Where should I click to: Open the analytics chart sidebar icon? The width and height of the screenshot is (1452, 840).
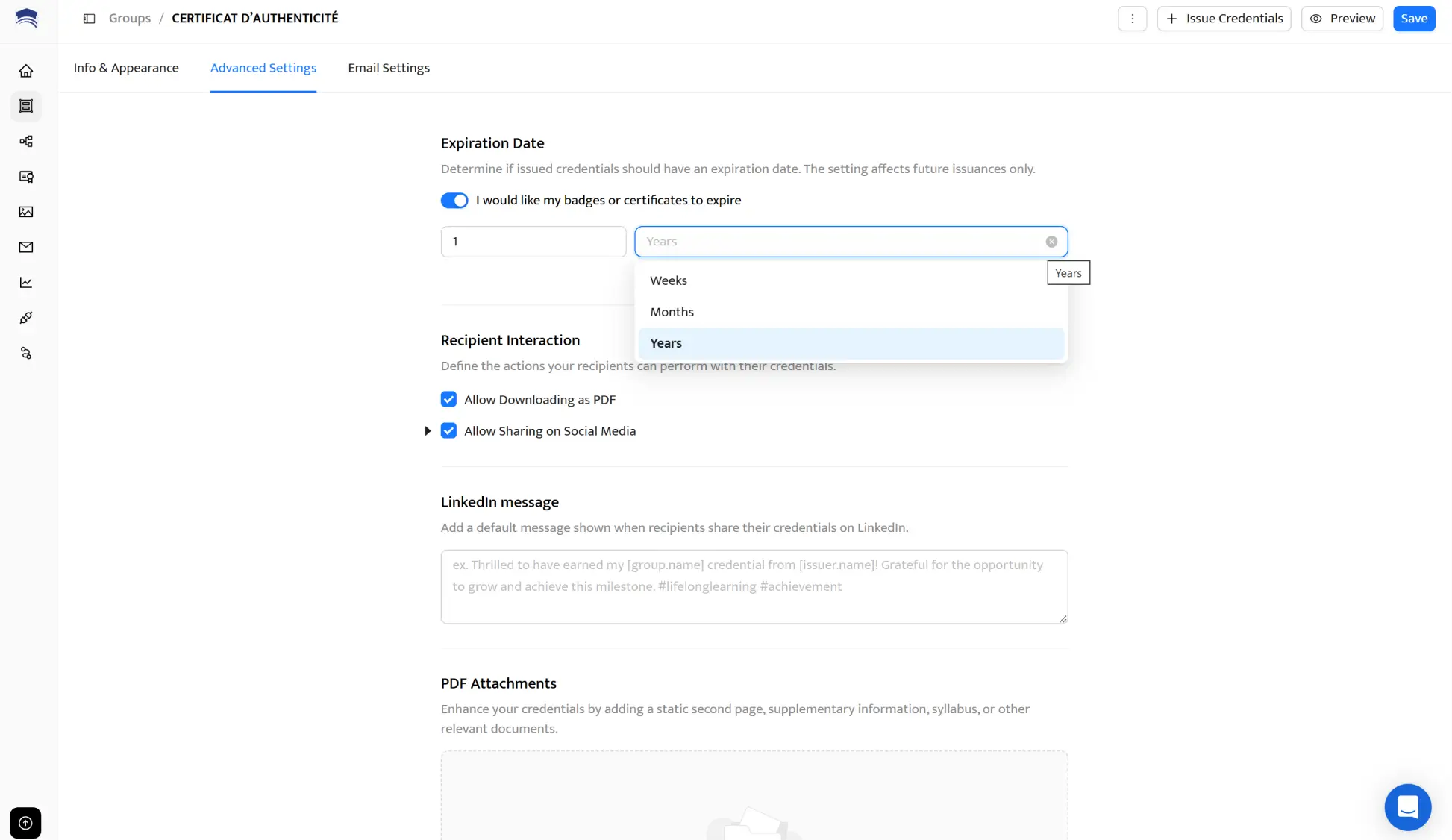pyautogui.click(x=26, y=282)
